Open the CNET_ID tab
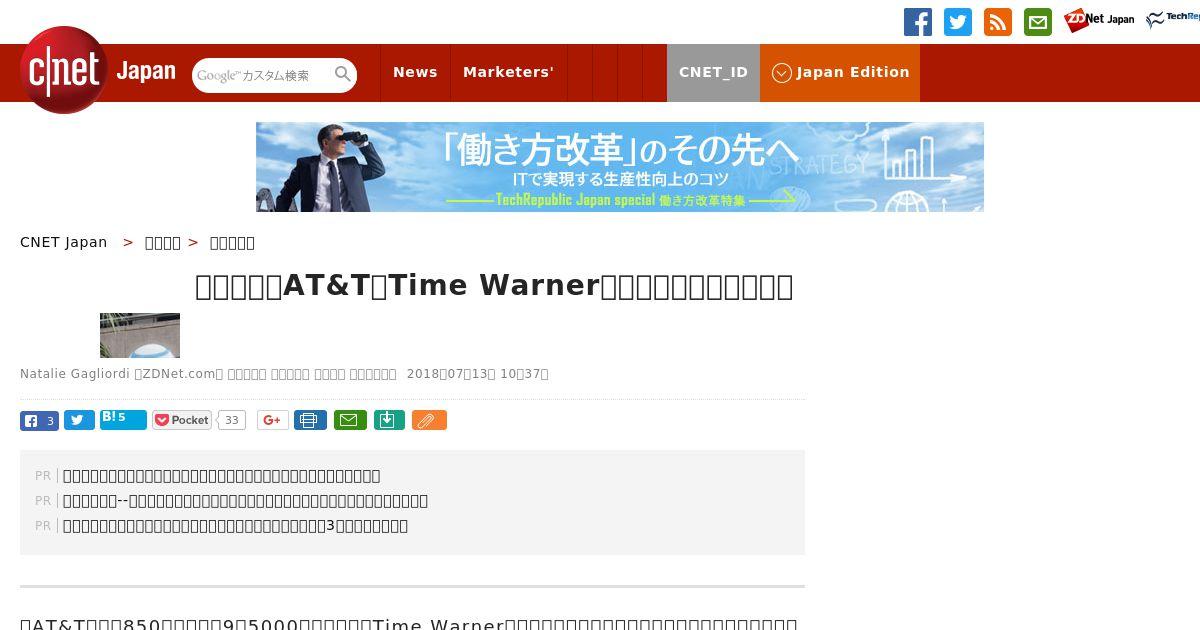This screenshot has width=1200, height=630. point(713,72)
